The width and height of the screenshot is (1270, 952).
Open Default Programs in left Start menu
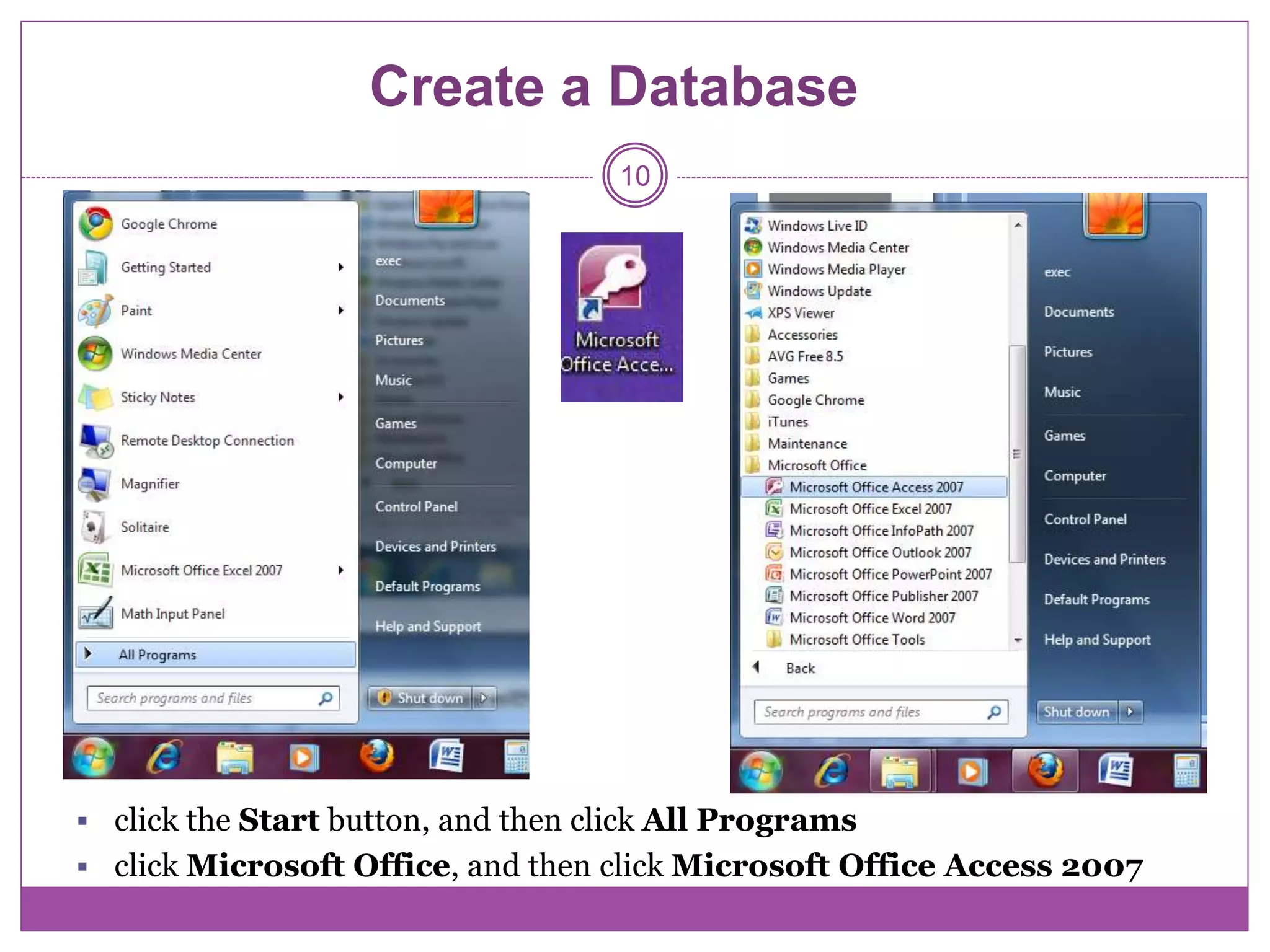pyautogui.click(x=427, y=586)
